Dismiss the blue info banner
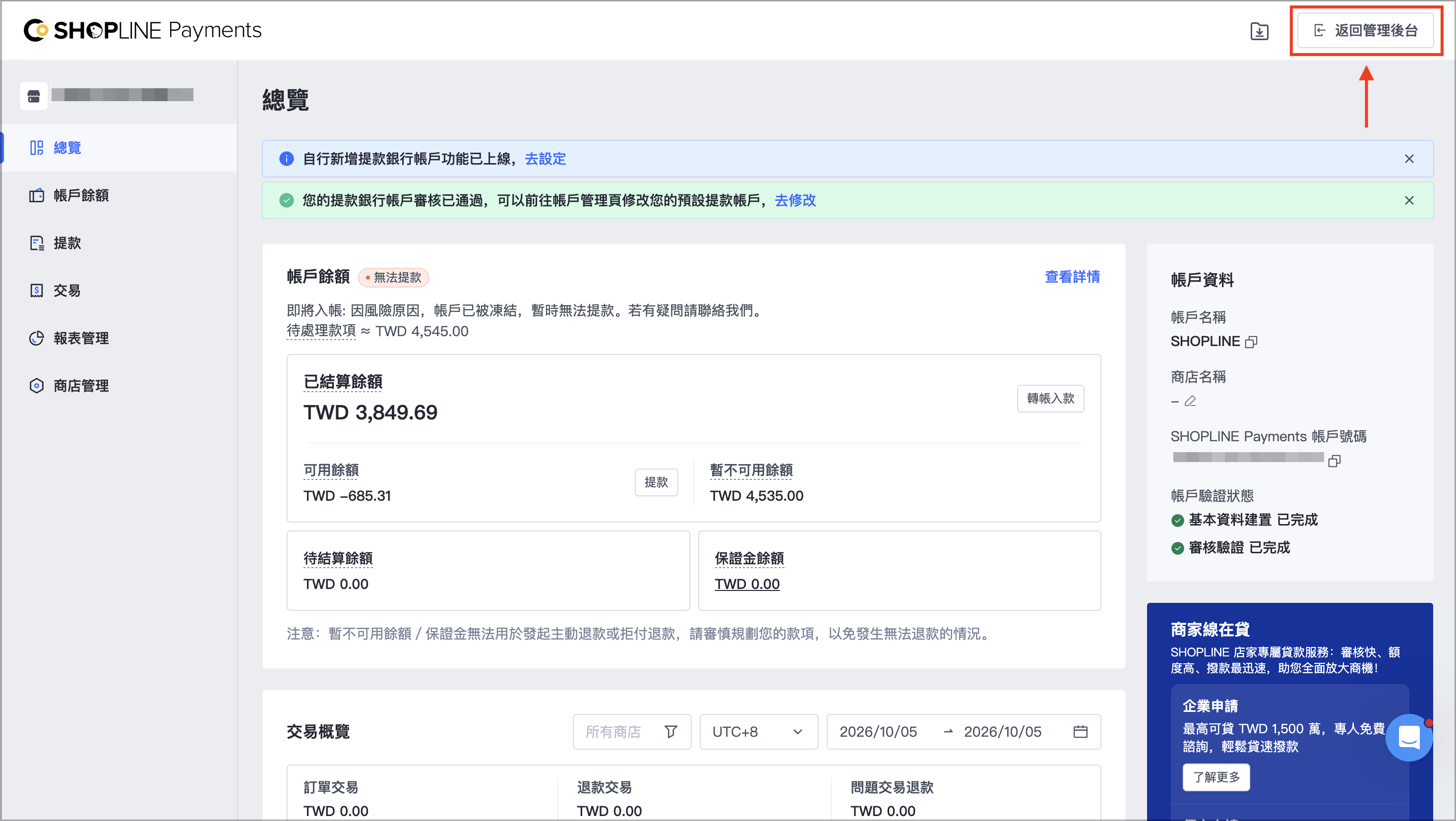The width and height of the screenshot is (1456, 821). pos(1408,159)
